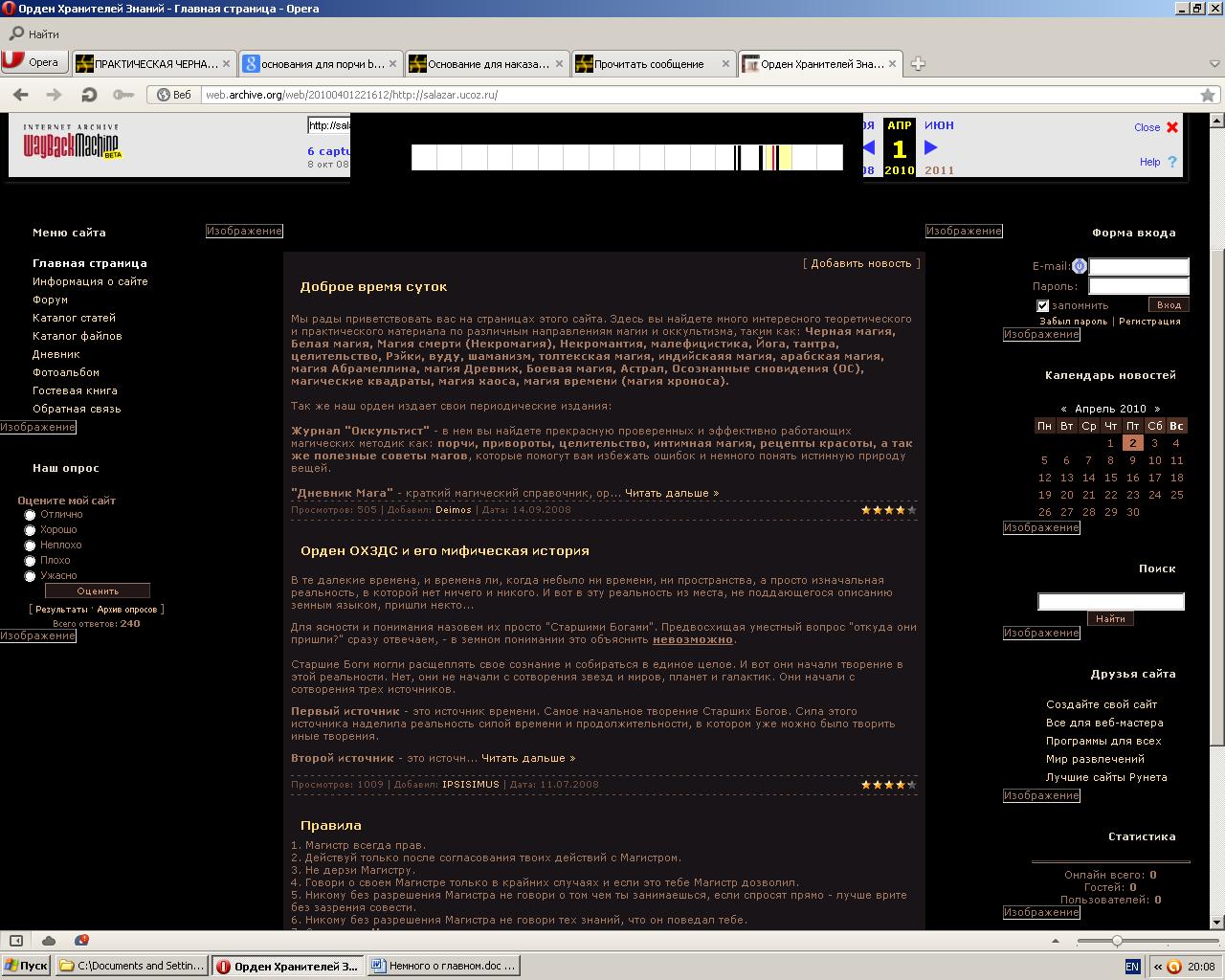1225x980 pixels.
Task: Click the web.archive.org address field
Action: pos(699,95)
